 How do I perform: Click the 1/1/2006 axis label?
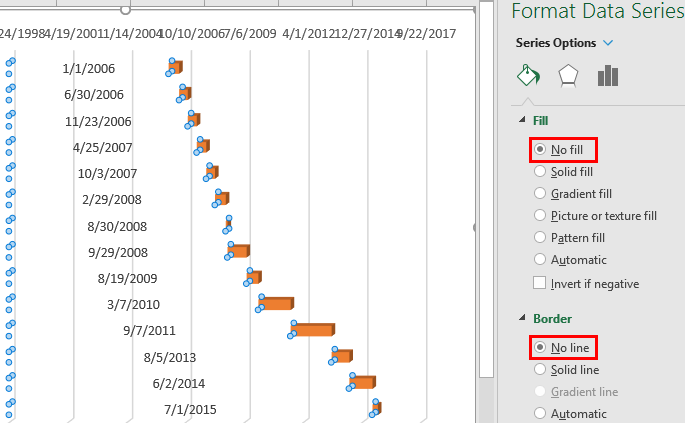[x=89, y=69]
